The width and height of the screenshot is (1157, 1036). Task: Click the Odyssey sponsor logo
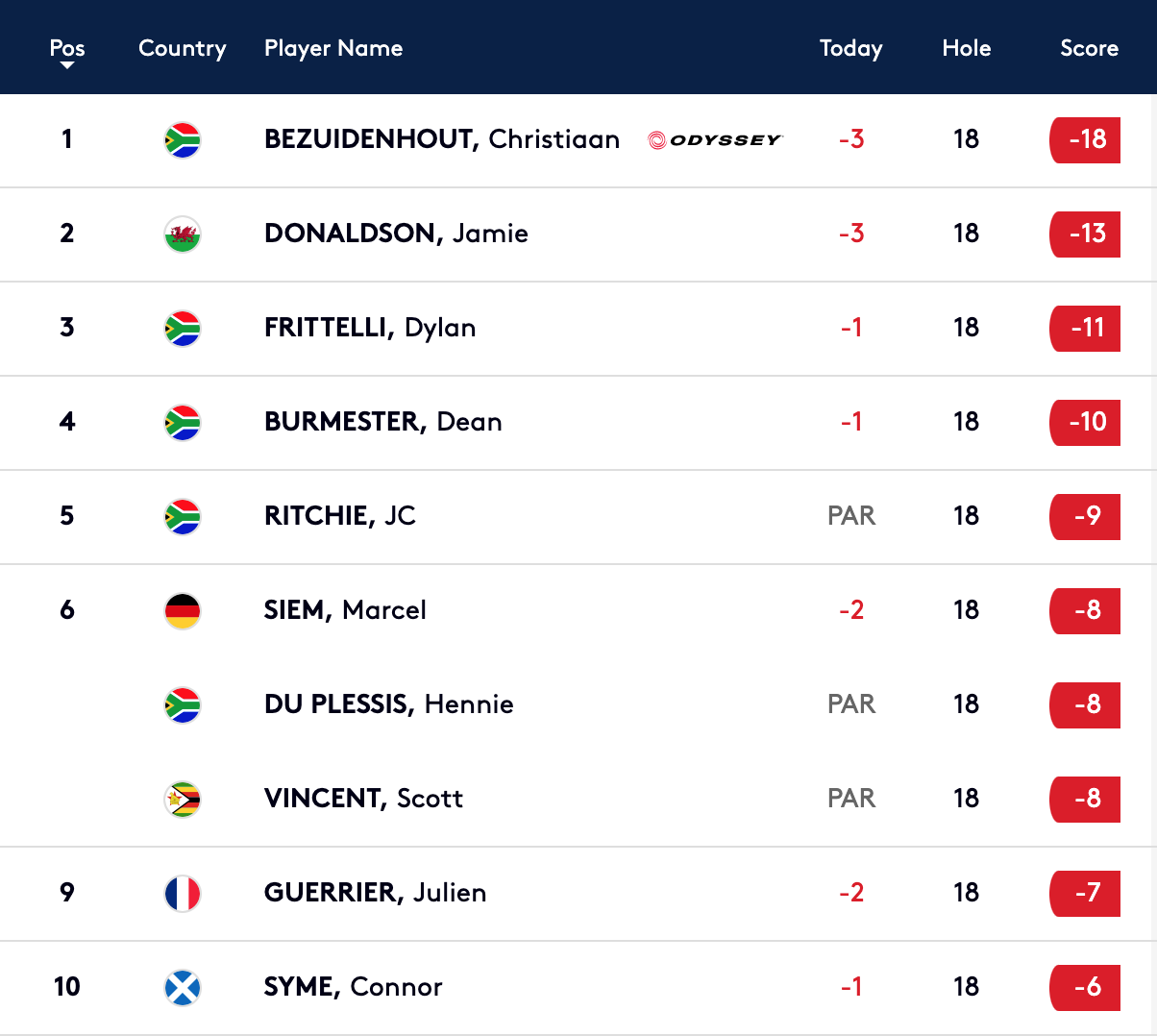[x=715, y=140]
